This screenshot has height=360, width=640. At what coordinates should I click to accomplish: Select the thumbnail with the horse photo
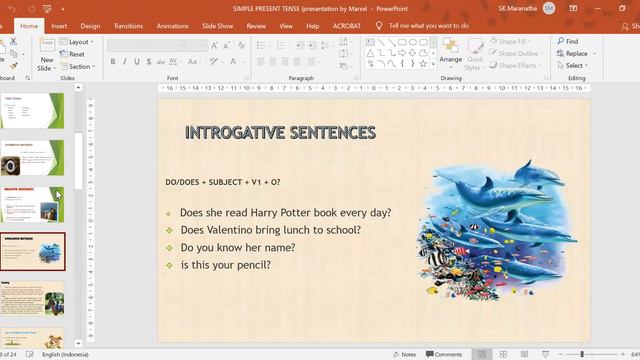[32, 299]
